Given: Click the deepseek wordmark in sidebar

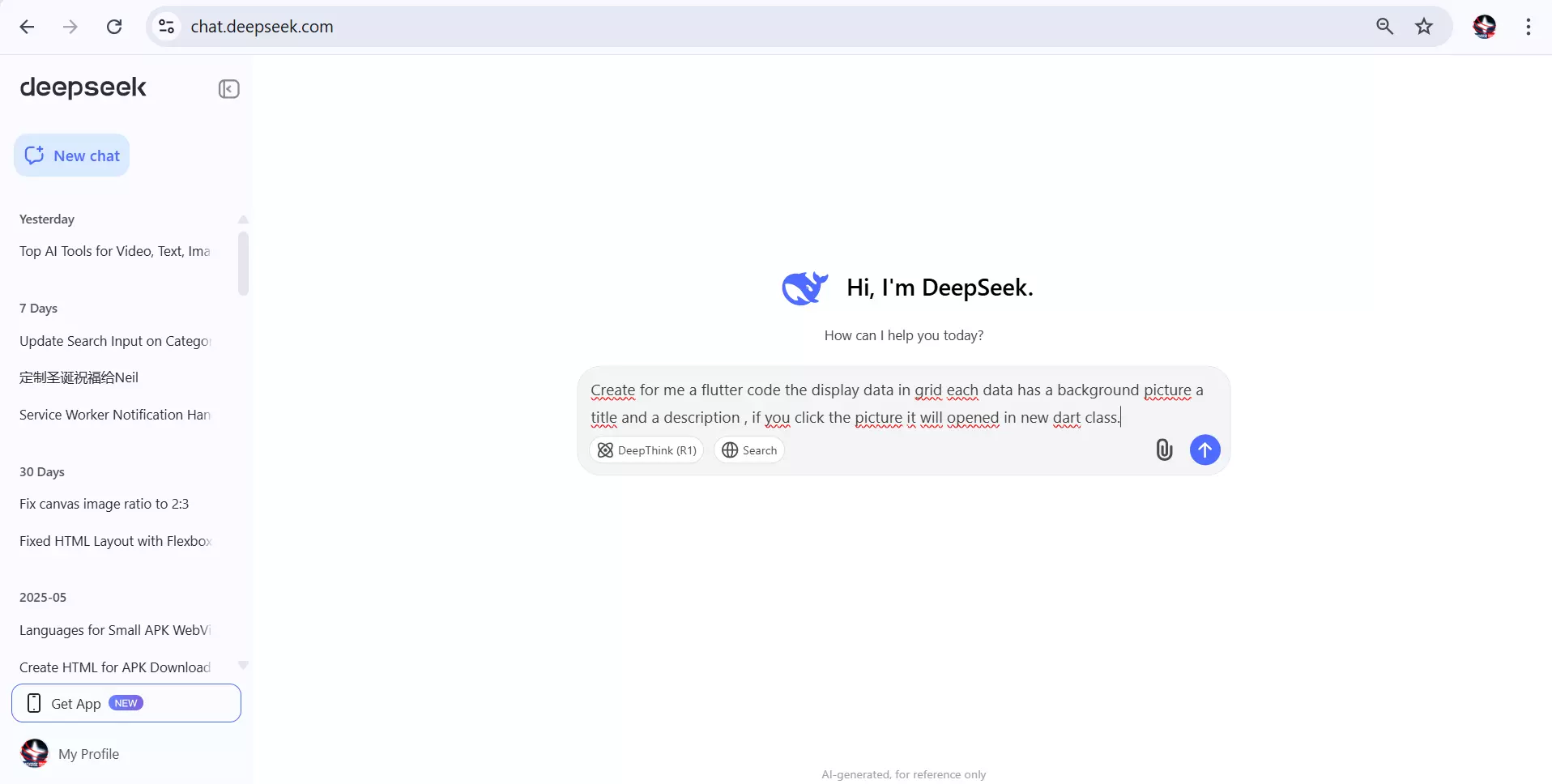Looking at the screenshot, I should [x=83, y=87].
